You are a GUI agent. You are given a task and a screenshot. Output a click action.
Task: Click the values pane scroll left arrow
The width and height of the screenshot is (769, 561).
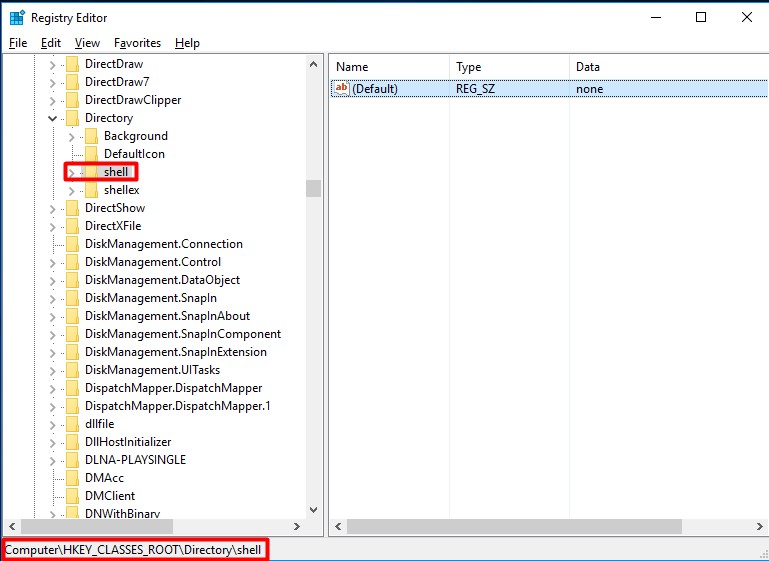tap(338, 527)
